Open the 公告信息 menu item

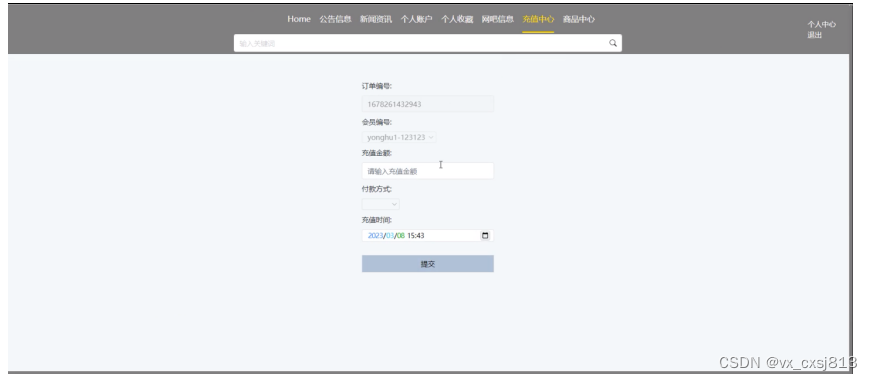tap(335, 19)
